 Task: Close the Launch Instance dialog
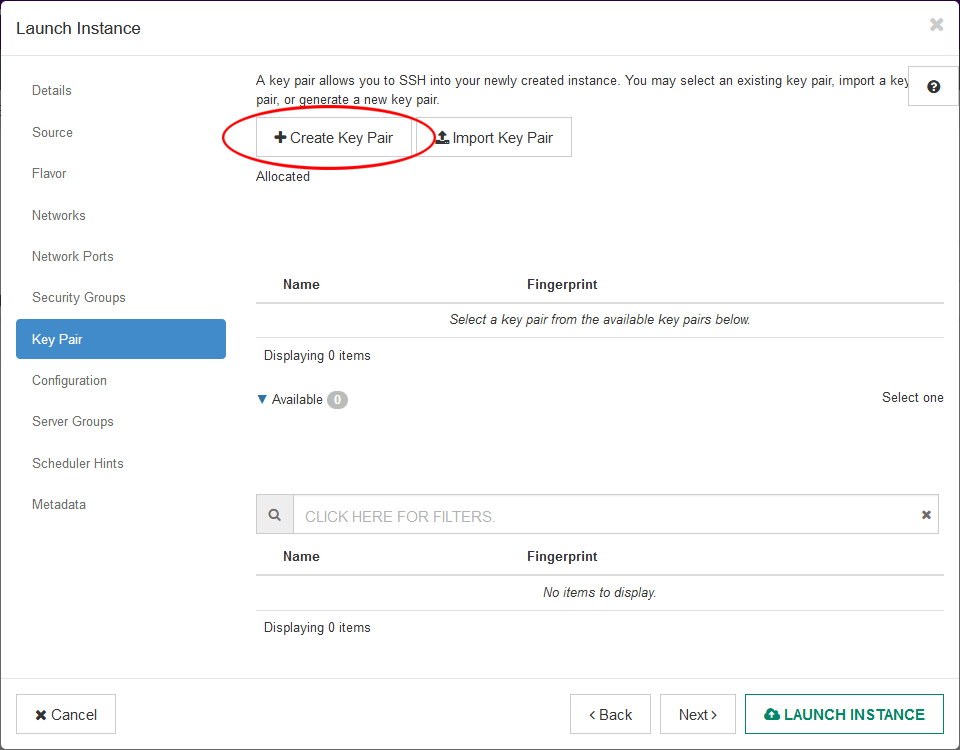tap(936, 25)
